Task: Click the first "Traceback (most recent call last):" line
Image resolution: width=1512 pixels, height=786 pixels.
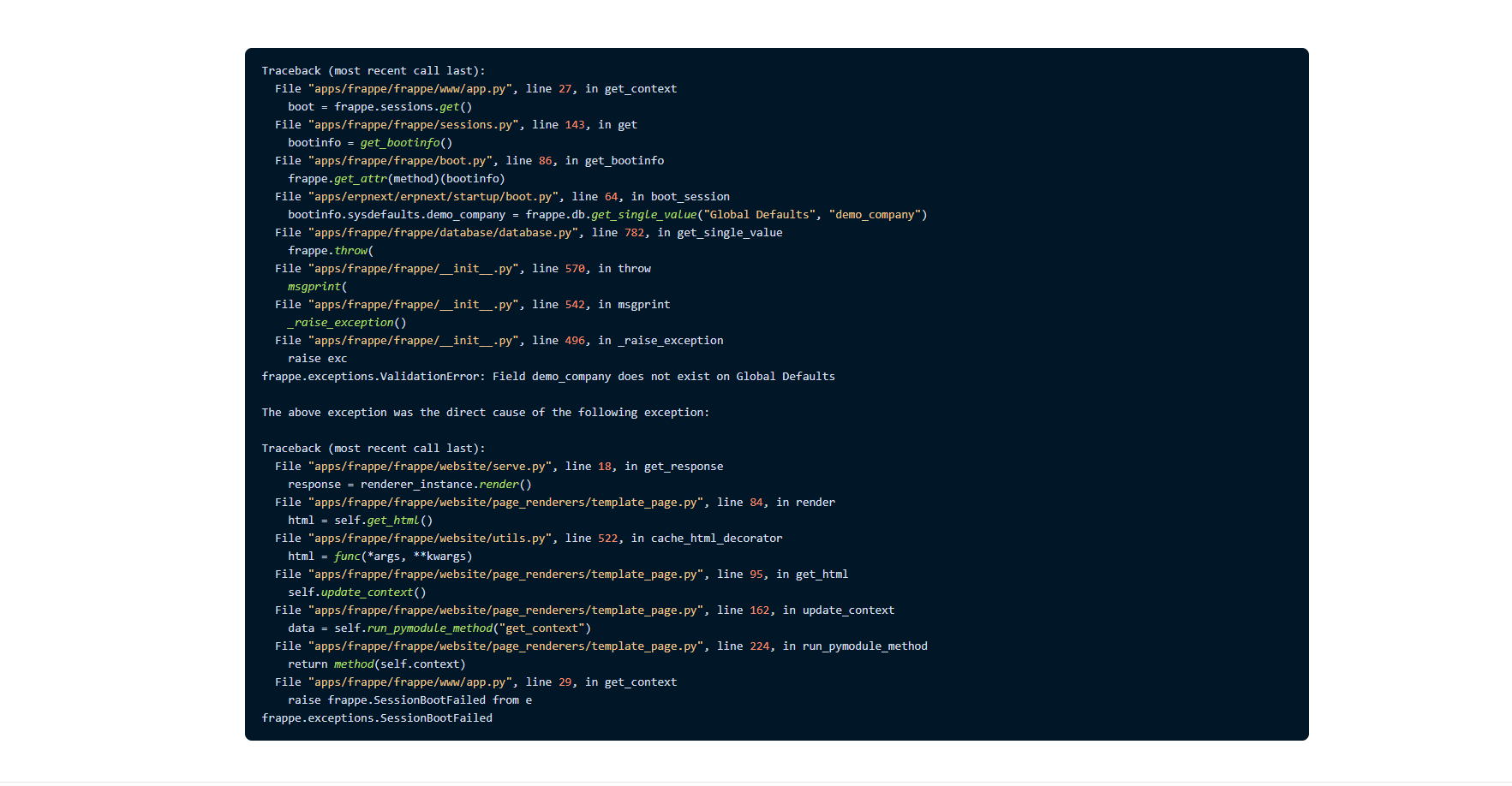Action: (374, 71)
